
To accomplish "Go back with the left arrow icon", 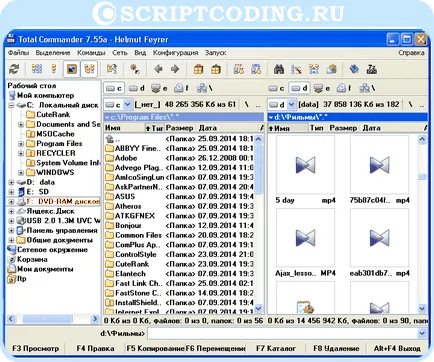I will (158, 69).
